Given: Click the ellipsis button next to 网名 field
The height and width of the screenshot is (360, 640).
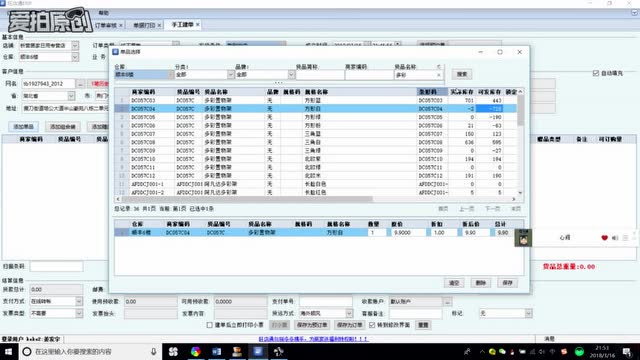Looking at the screenshot, I should coord(80,84).
